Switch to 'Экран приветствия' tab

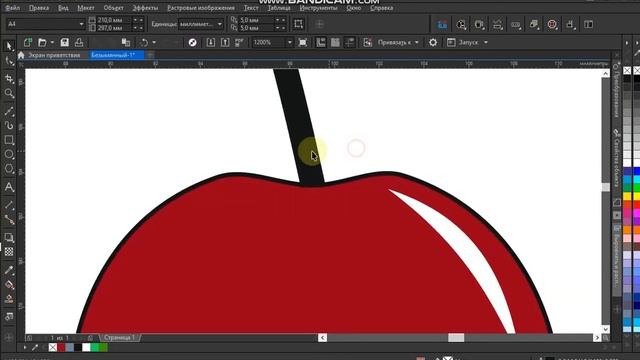pyautogui.click(x=53, y=55)
